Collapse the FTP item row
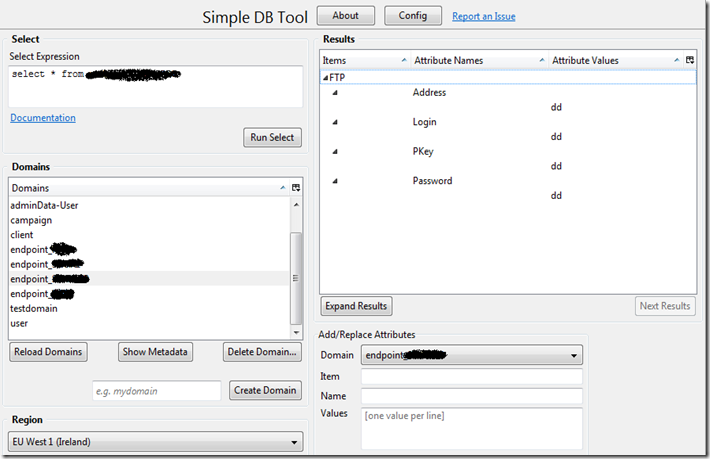This screenshot has height=459, width=710. [325, 78]
